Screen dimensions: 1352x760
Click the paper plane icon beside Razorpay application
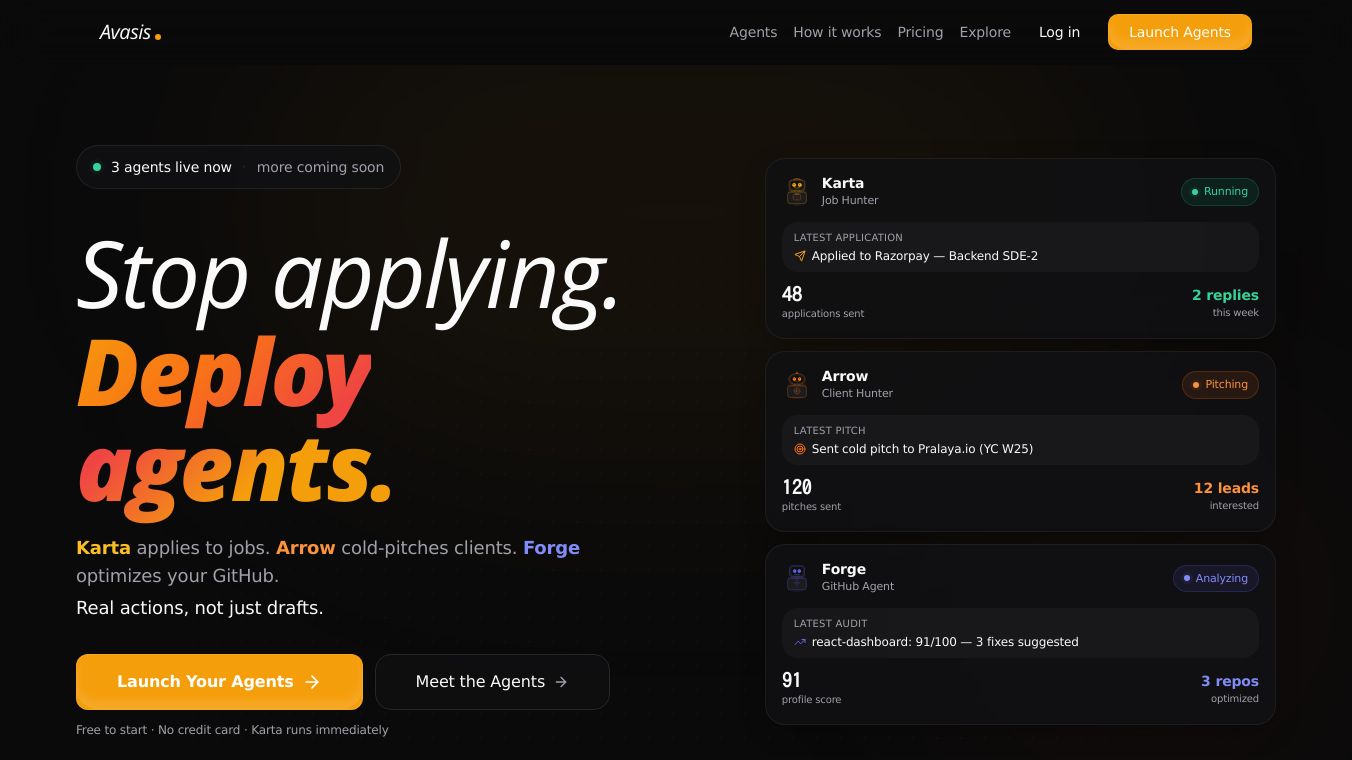click(x=800, y=256)
